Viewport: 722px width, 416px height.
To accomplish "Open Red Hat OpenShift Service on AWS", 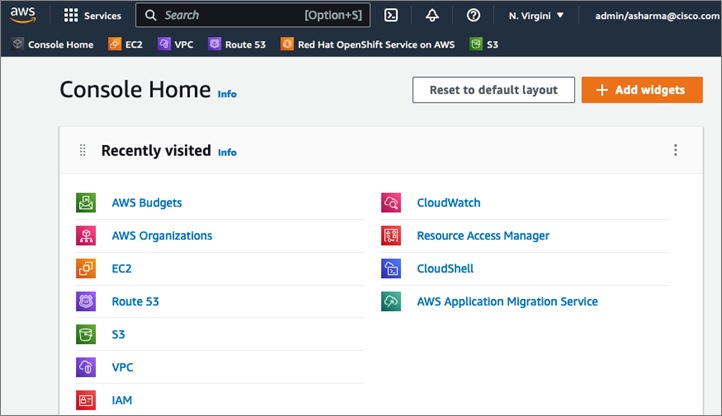I will [x=368, y=44].
